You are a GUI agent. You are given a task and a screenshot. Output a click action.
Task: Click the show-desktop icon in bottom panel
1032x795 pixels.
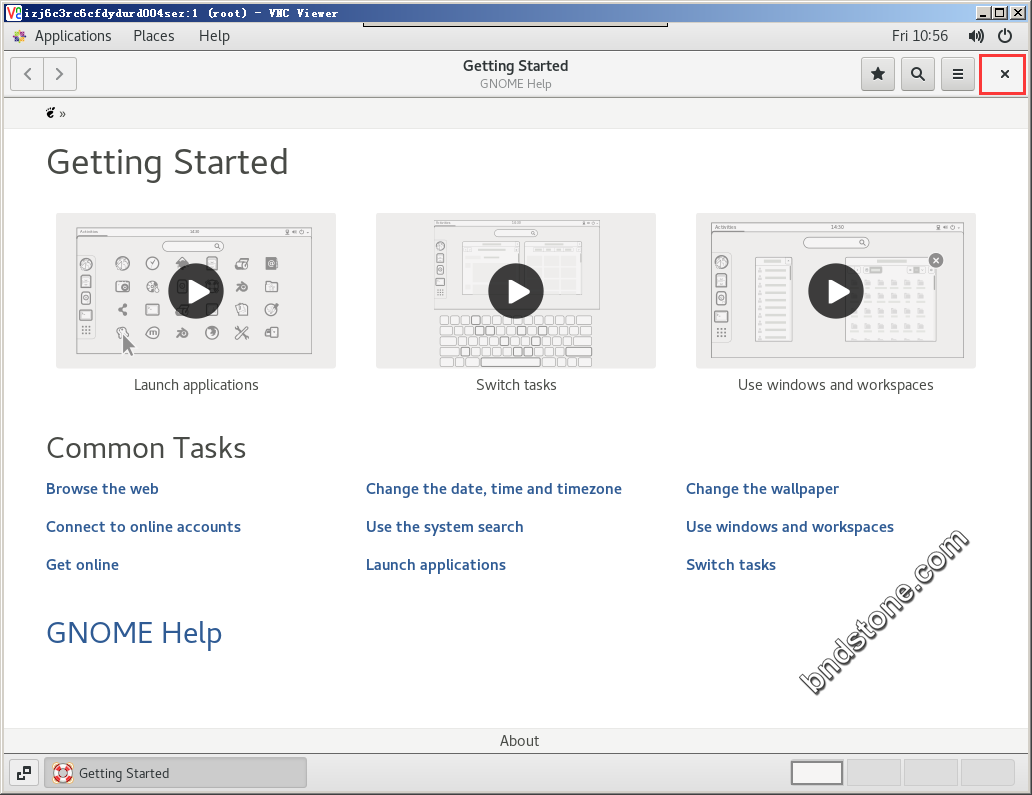[x=24, y=773]
